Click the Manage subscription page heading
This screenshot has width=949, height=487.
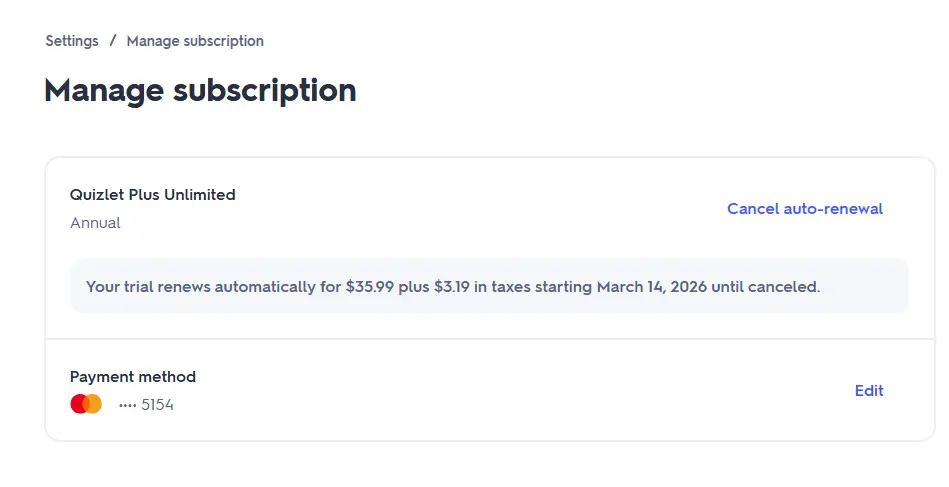tap(200, 91)
